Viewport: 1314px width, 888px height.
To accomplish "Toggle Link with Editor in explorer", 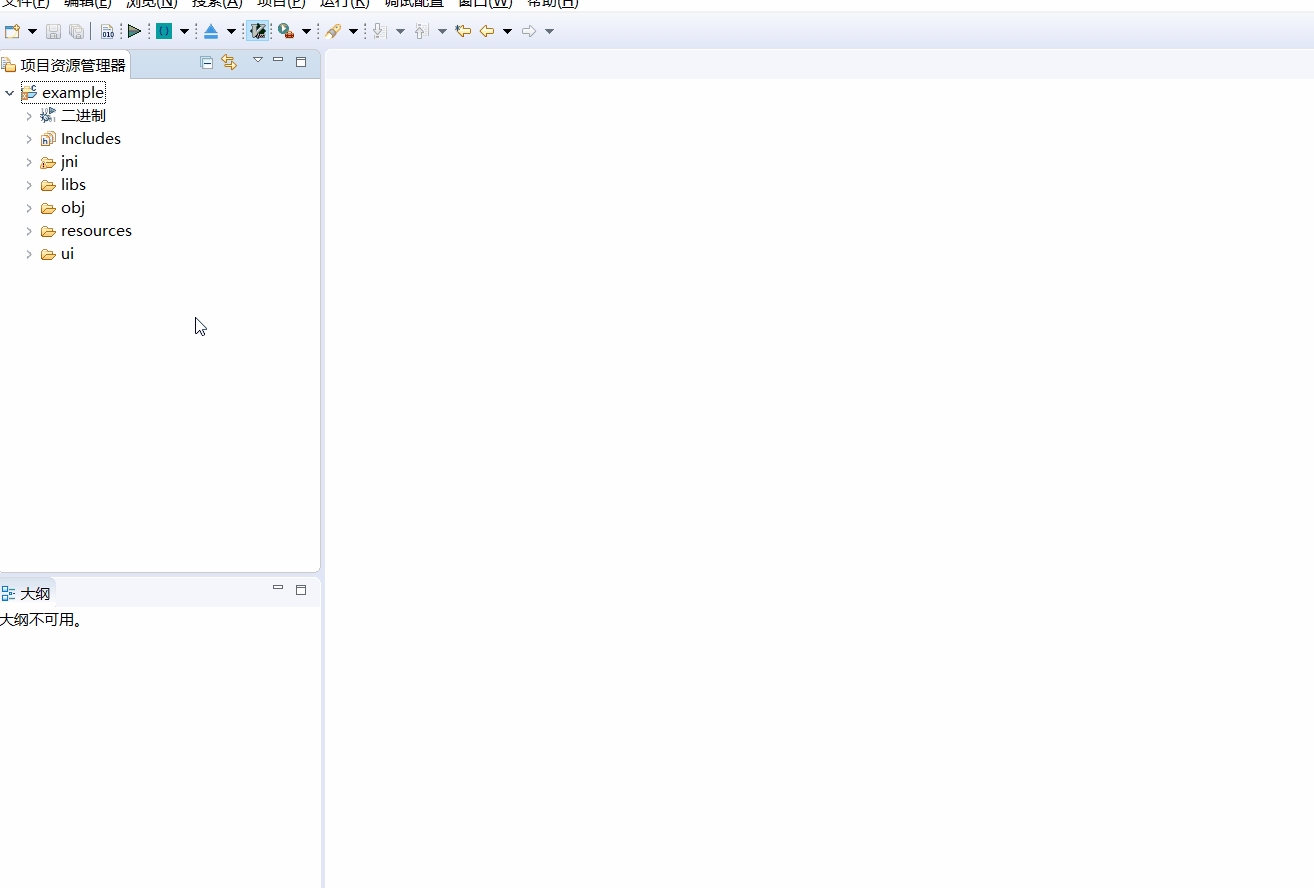I will (x=229, y=62).
